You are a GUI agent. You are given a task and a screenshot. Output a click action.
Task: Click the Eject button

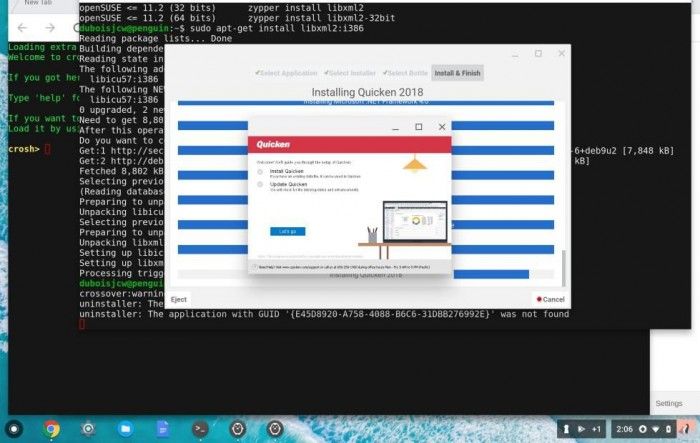179,299
